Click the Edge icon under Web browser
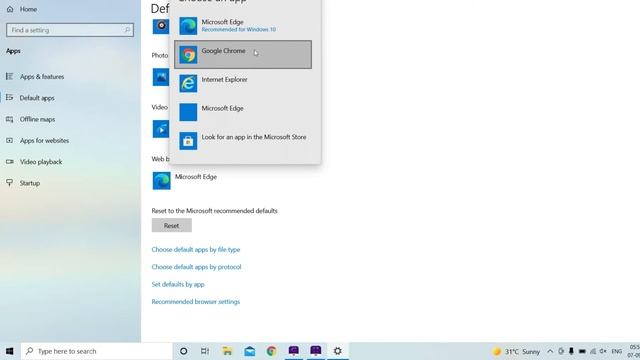Screen dimensions: 640x360 162,181
